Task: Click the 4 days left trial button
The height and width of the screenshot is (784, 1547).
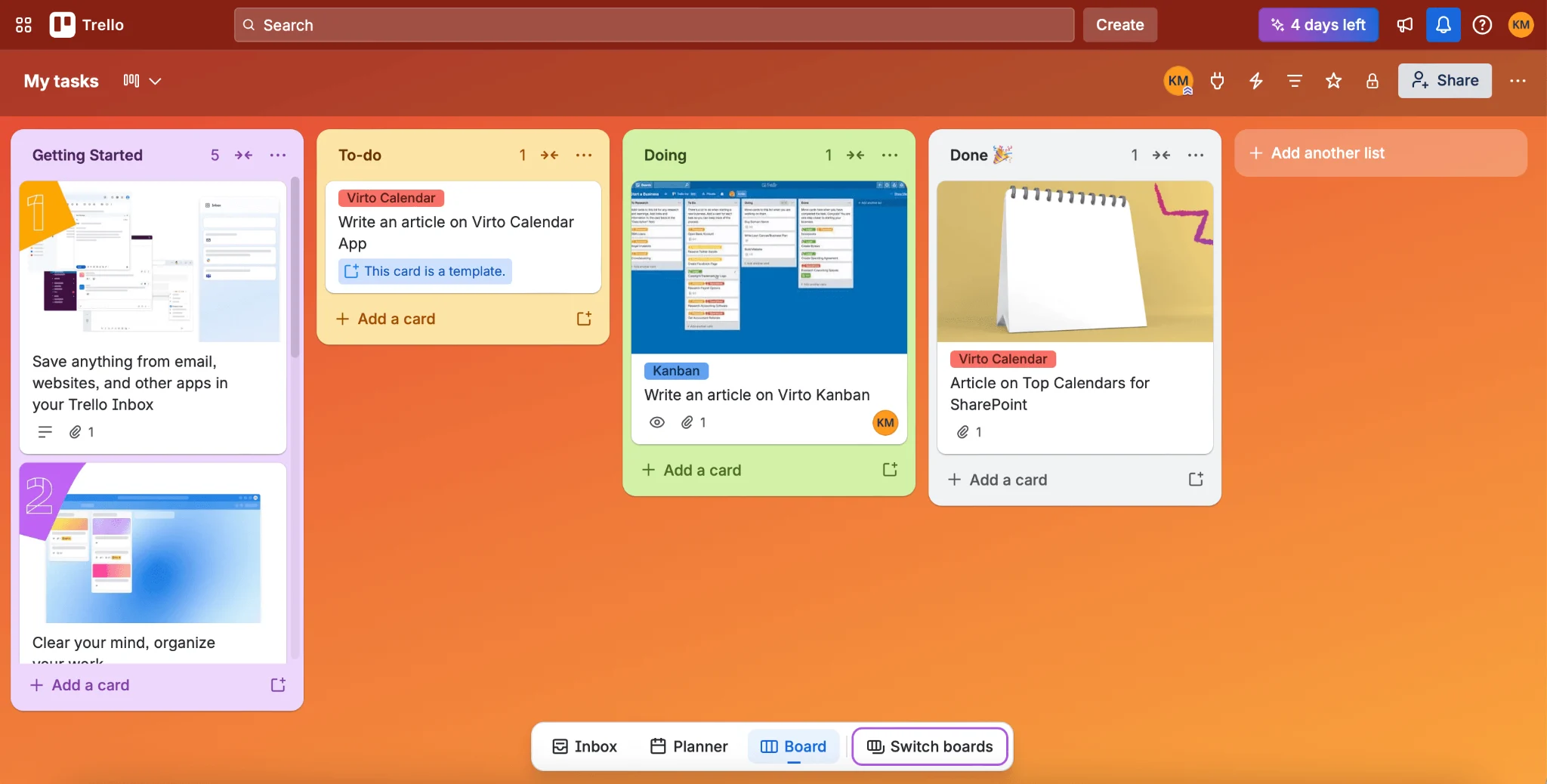Action: (x=1318, y=25)
